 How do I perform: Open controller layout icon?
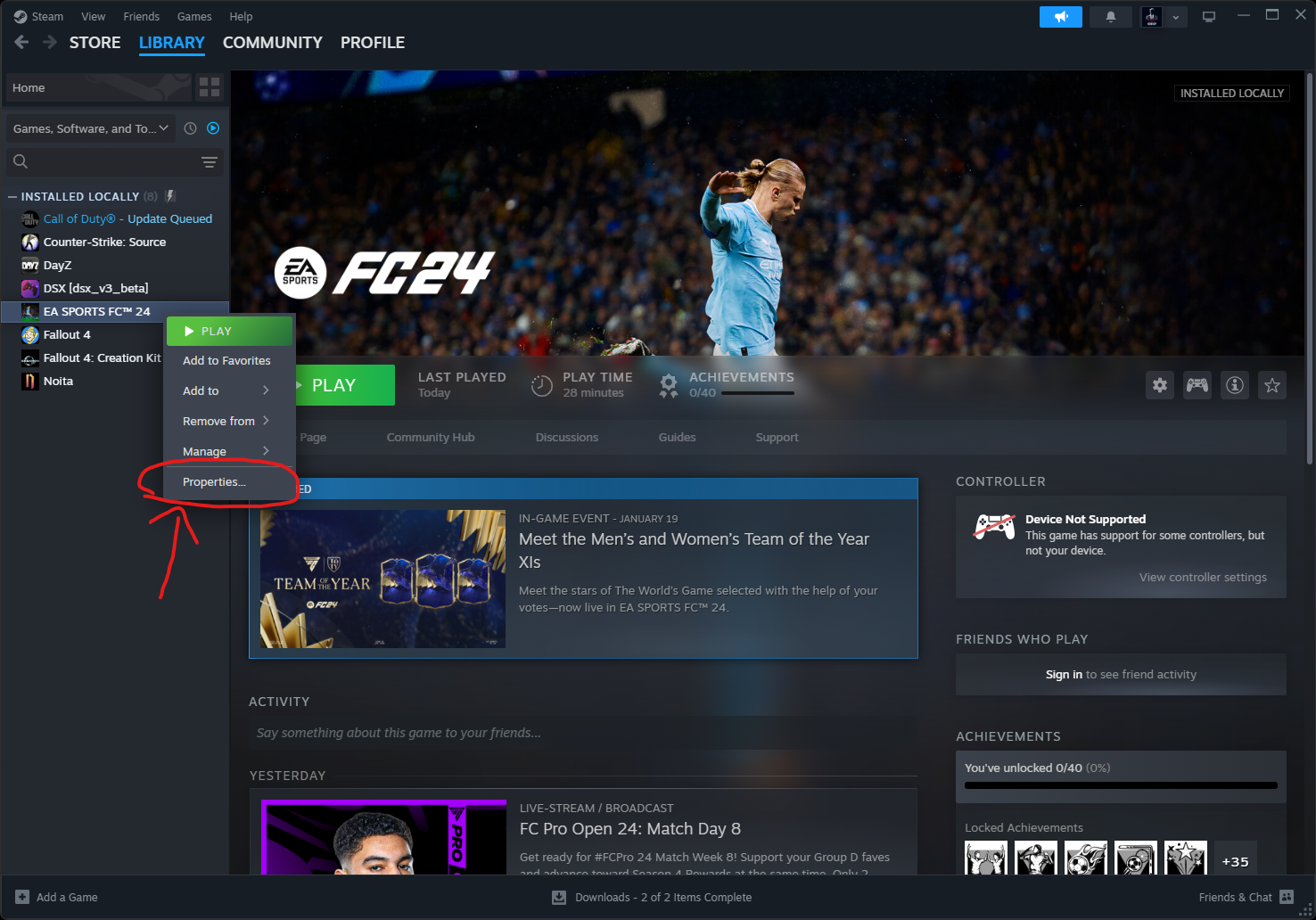(x=1197, y=385)
